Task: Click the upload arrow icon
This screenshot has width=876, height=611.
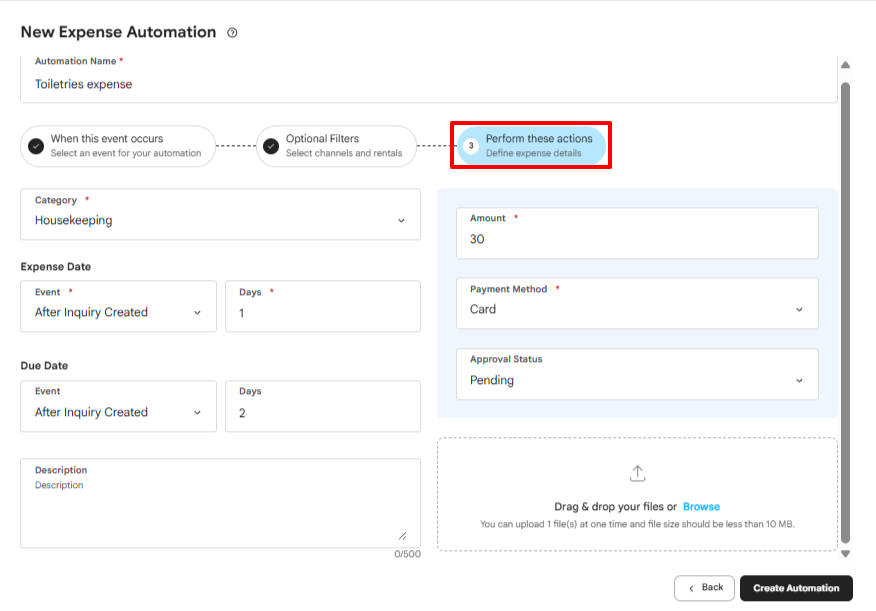Action: pos(637,474)
